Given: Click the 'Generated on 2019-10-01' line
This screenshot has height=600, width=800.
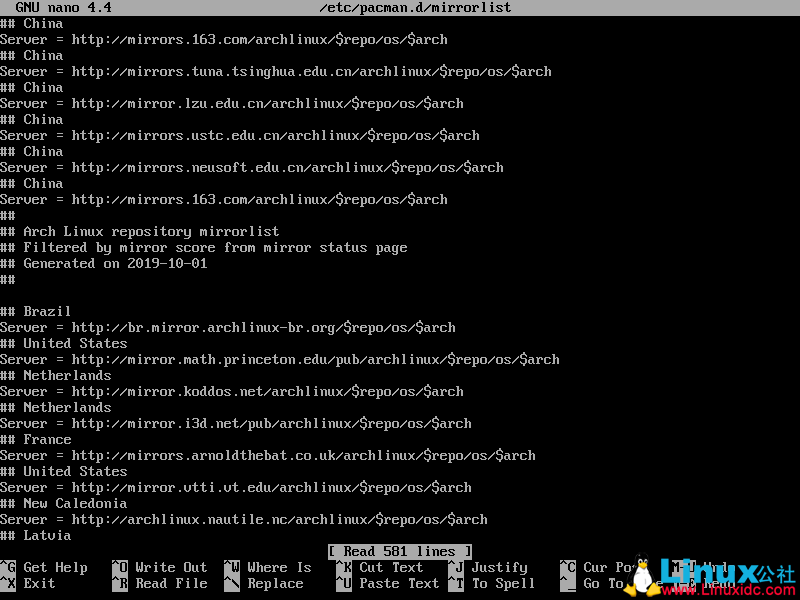Looking at the screenshot, I should pyautogui.click(x=104, y=263).
